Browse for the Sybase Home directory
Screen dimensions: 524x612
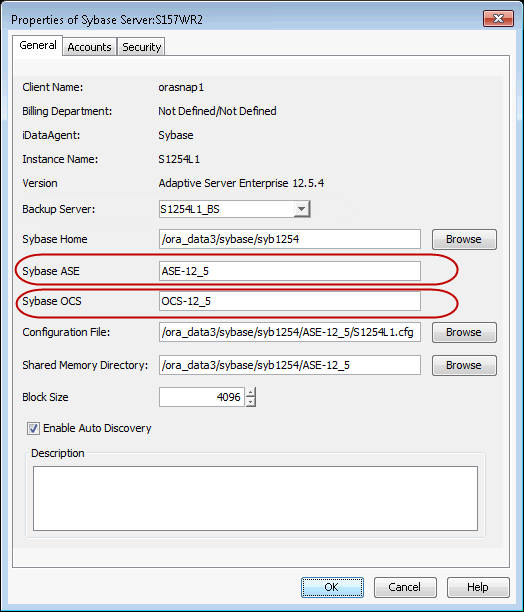[x=464, y=239]
